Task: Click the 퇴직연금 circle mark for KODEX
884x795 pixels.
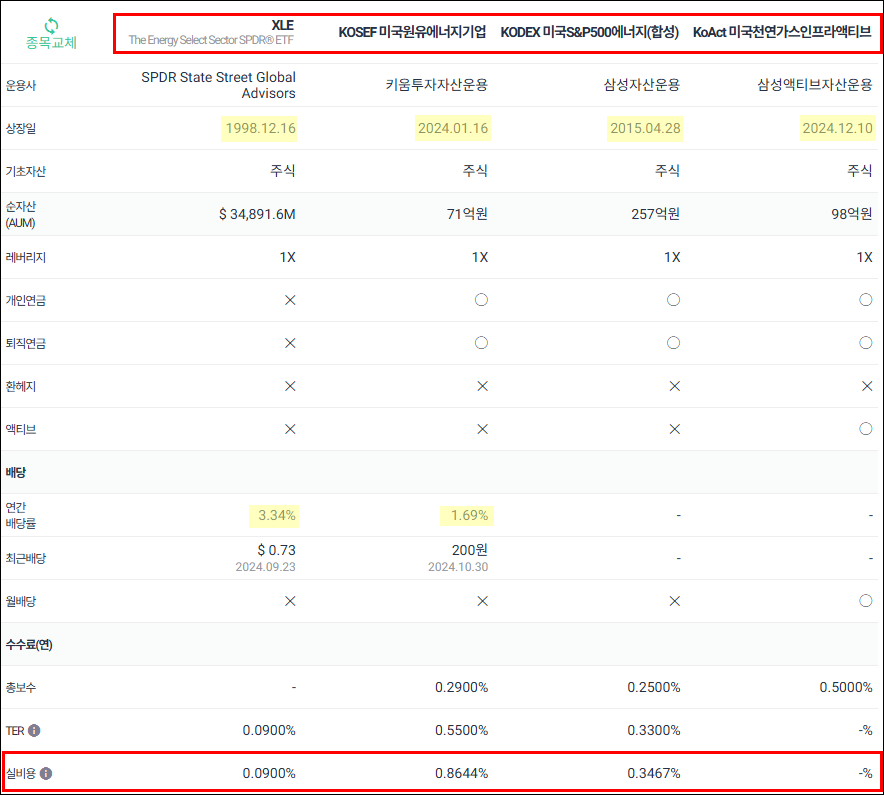Action: tap(673, 342)
